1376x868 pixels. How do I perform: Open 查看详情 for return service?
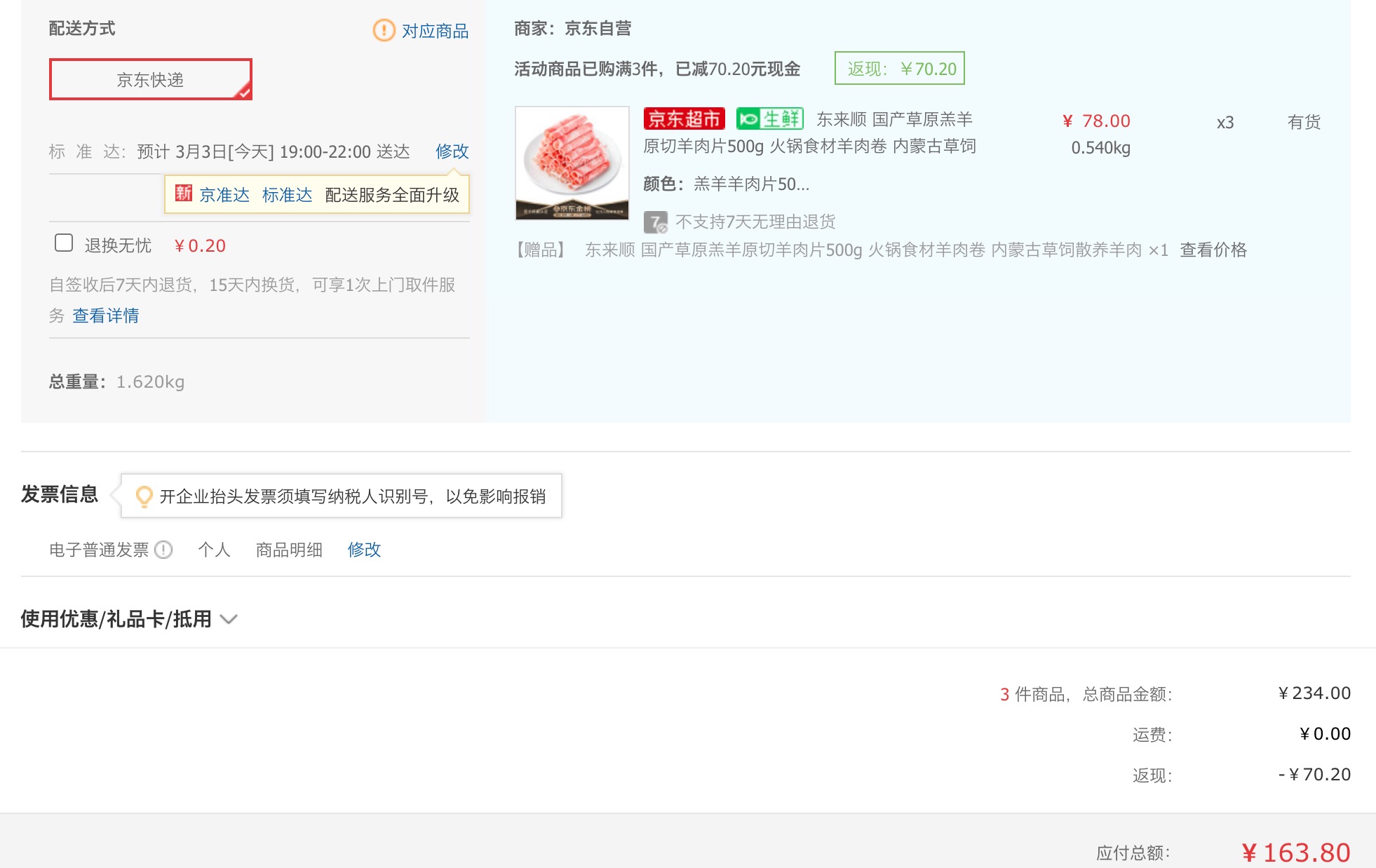[106, 316]
